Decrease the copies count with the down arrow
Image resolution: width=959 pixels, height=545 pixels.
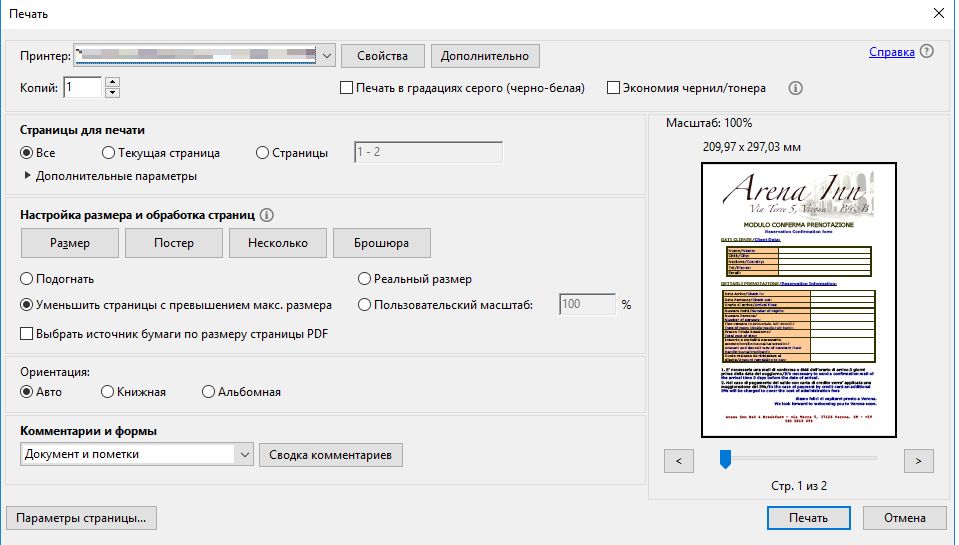click(x=112, y=93)
